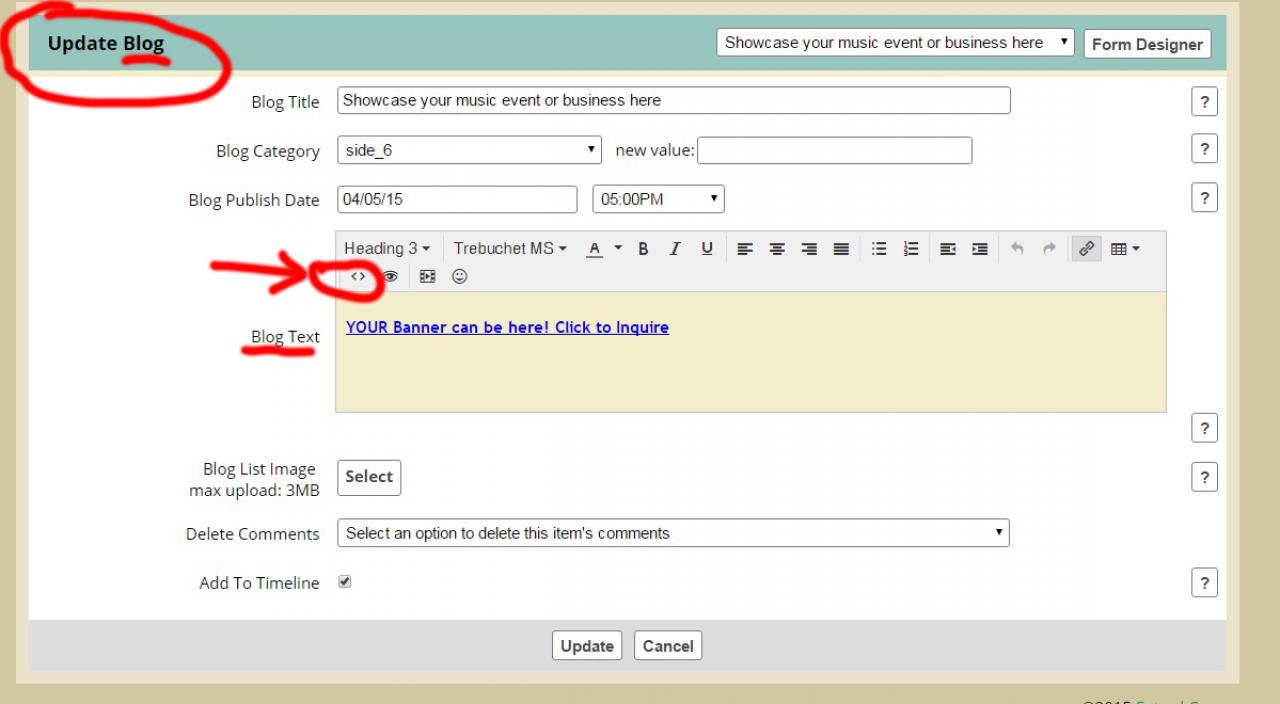Click the Update button
1280x704 pixels.
pyautogui.click(x=587, y=646)
